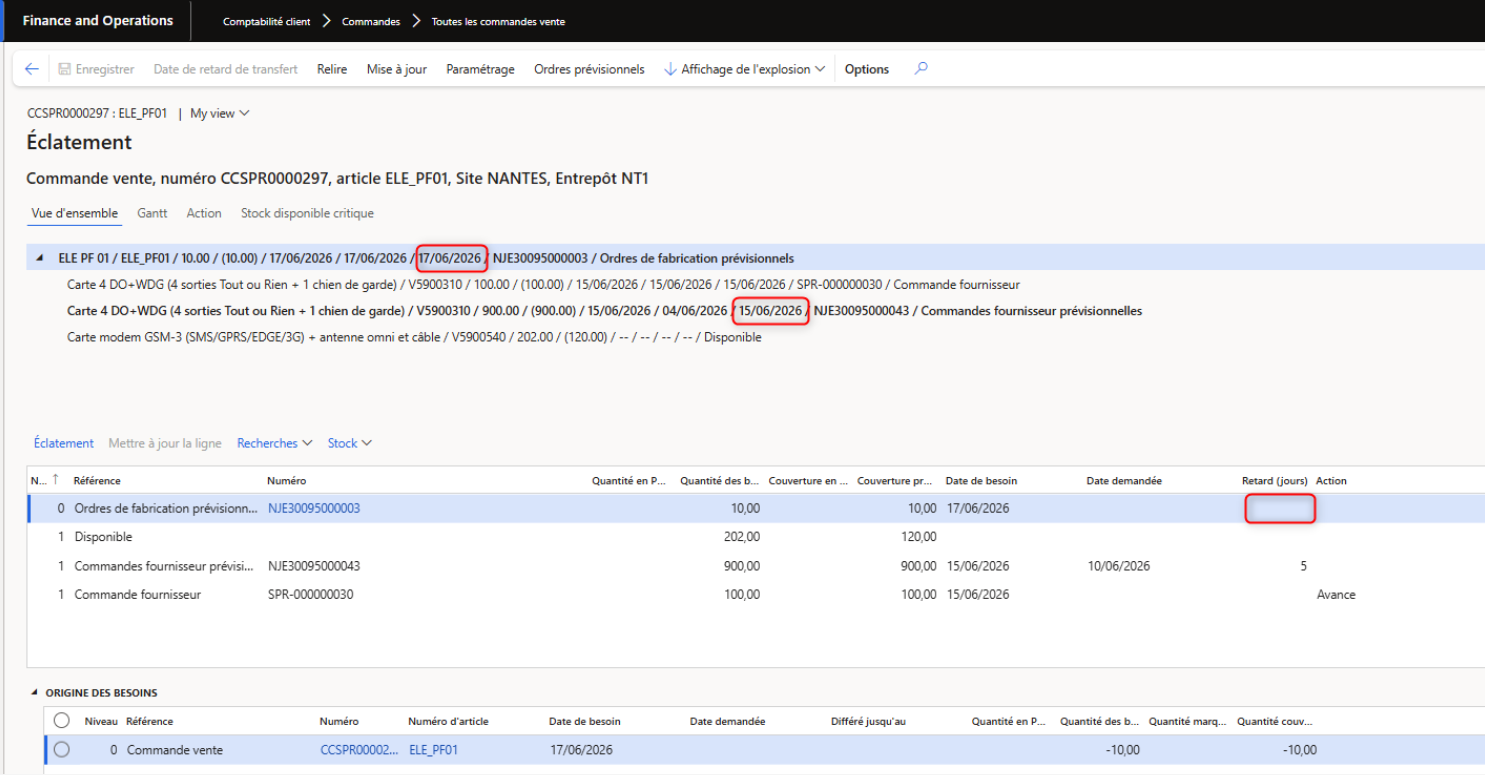Sort by the N... column arrow
The image size is (1485, 775).
point(54,481)
